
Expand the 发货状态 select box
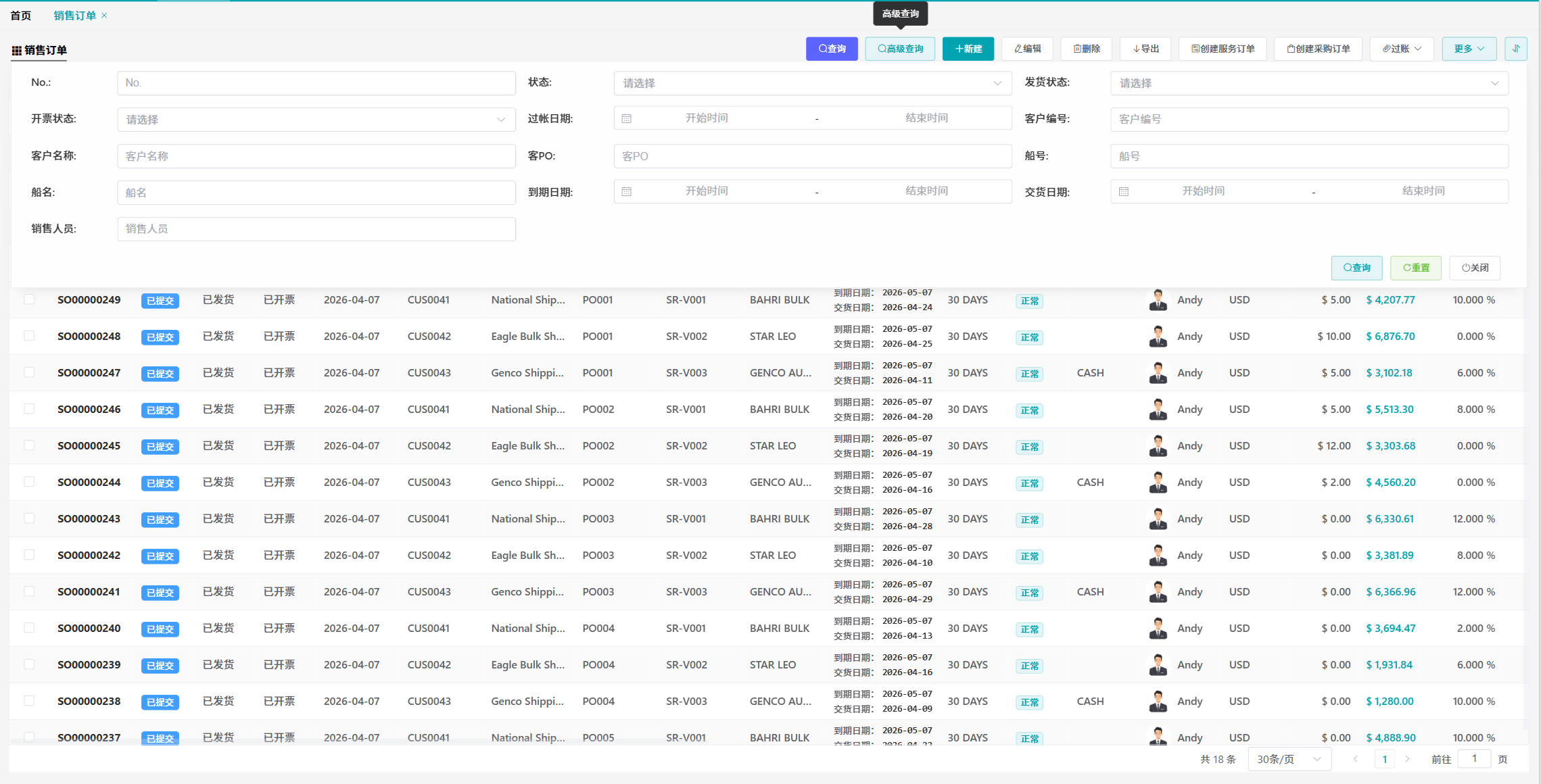coord(1308,83)
